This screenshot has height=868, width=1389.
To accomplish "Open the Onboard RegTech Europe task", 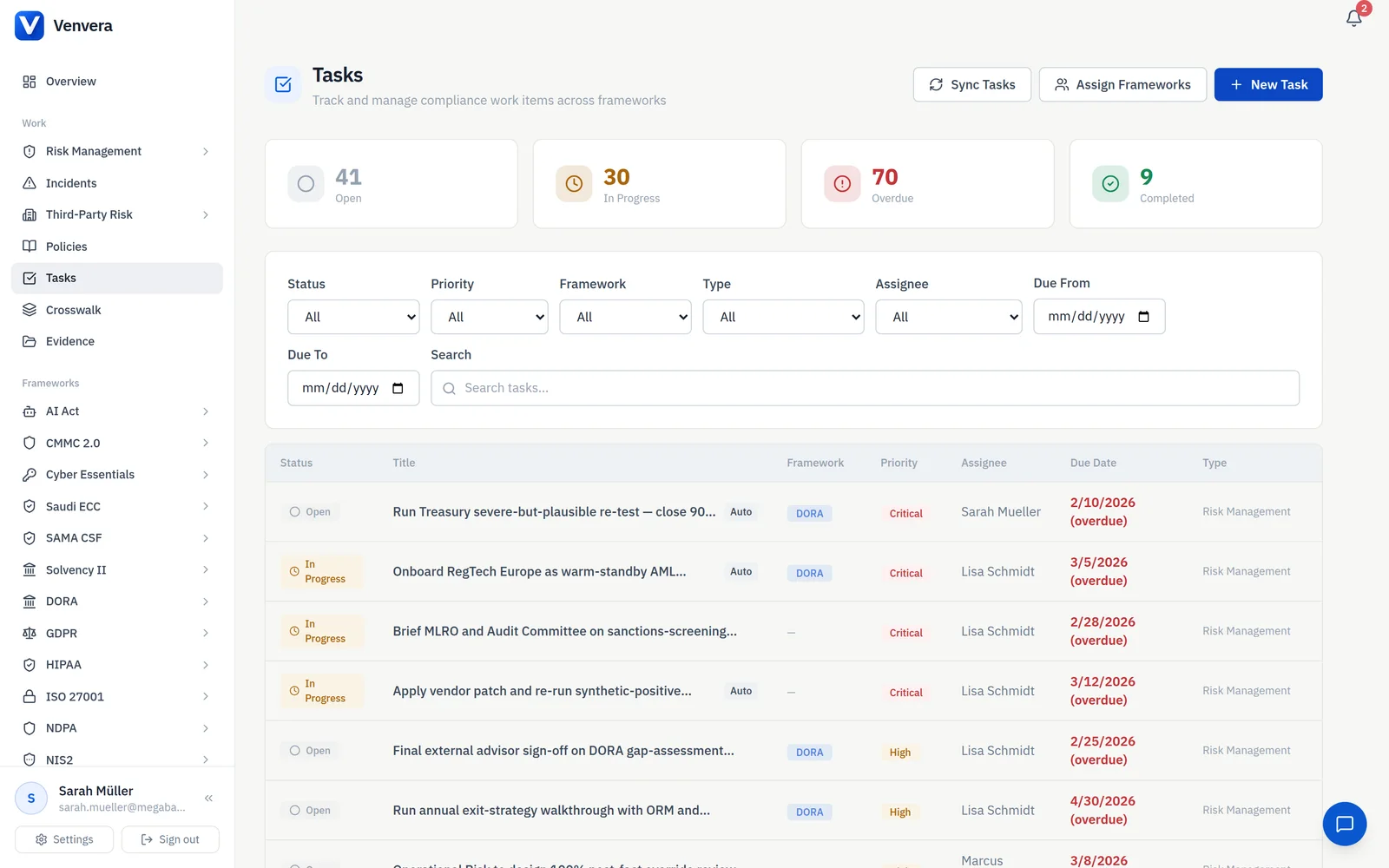I will click(539, 572).
